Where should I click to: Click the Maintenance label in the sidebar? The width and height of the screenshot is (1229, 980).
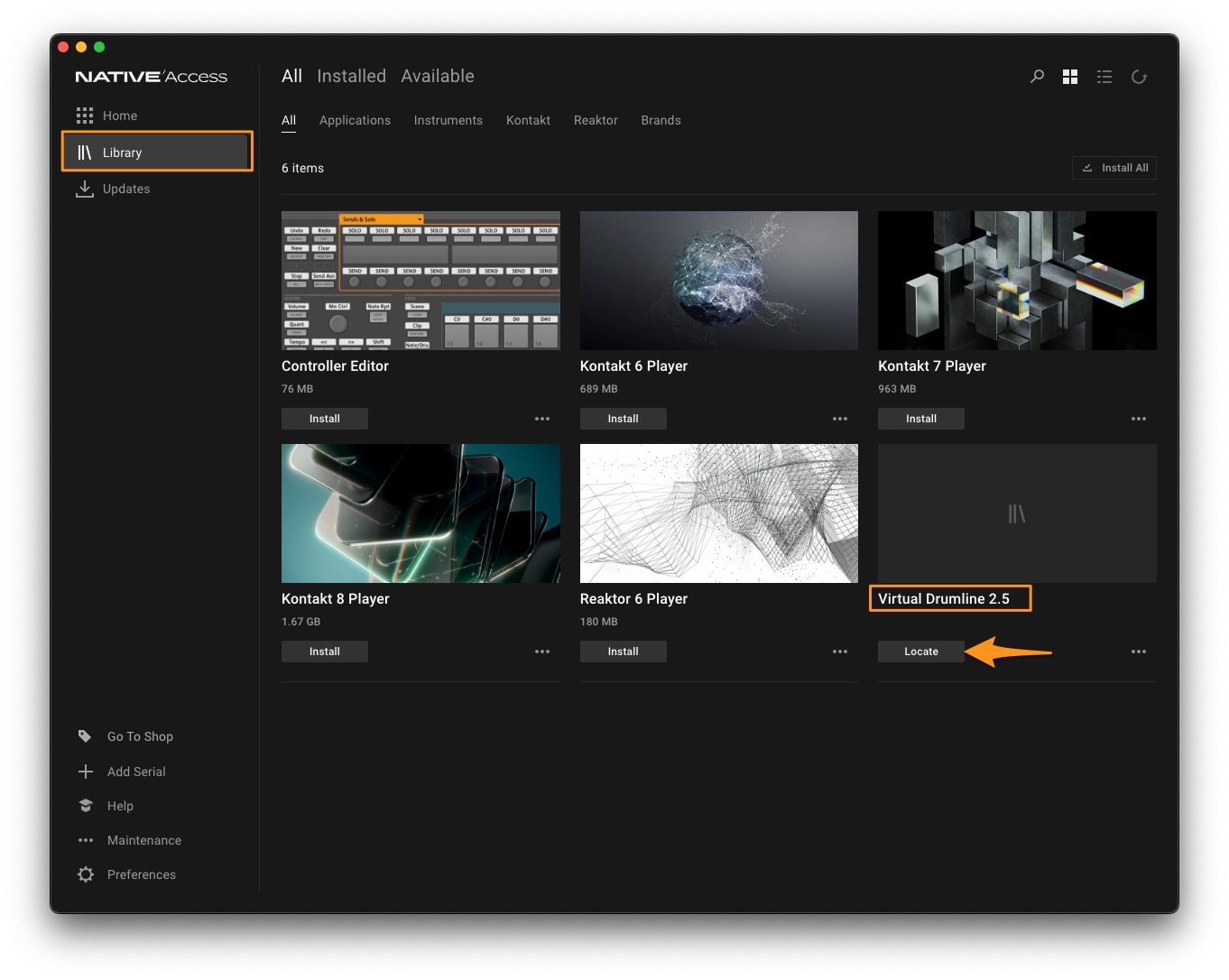pyautogui.click(x=144, y=840)
